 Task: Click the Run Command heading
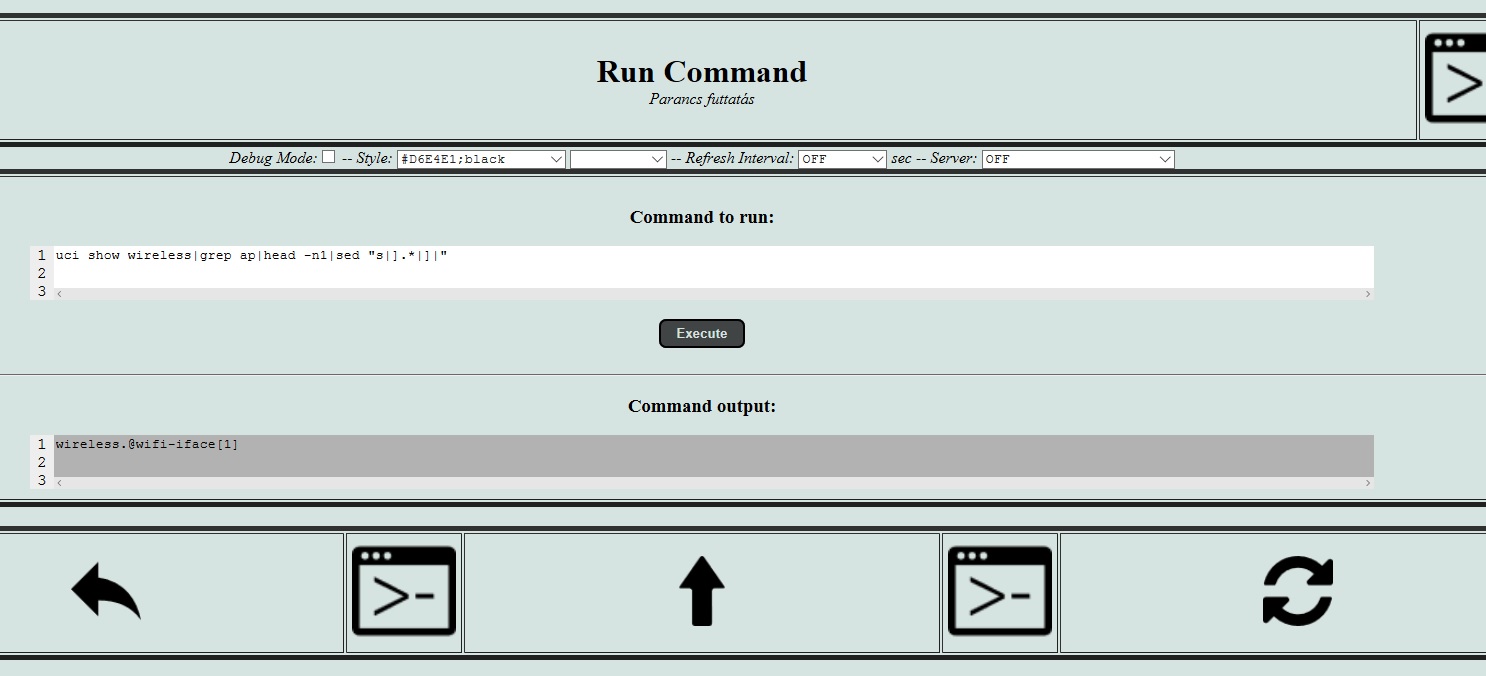coord(702,72)
